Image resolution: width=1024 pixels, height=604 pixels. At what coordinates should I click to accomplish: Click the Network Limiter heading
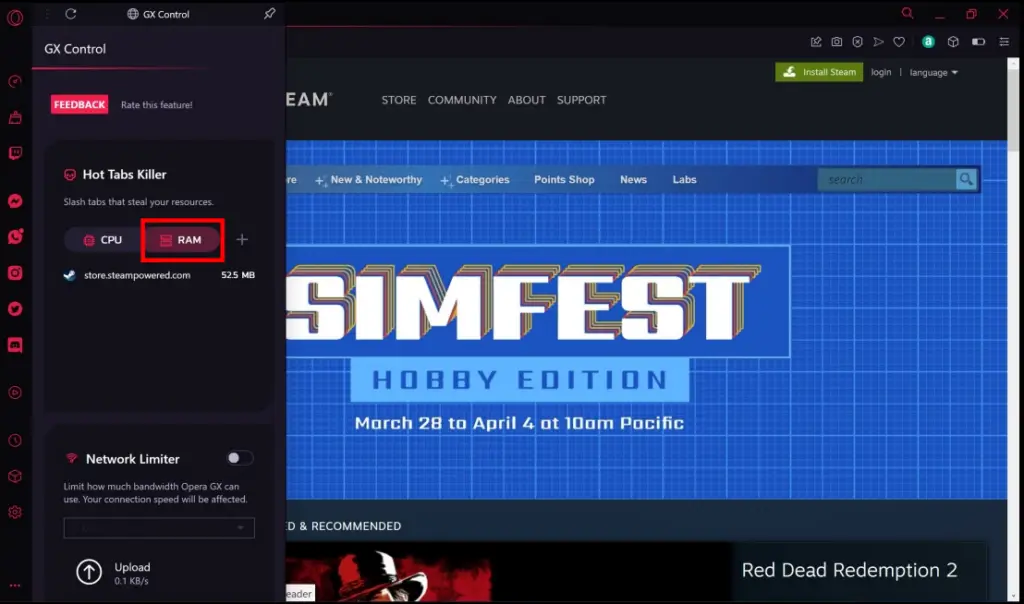[x=133, y=459]
